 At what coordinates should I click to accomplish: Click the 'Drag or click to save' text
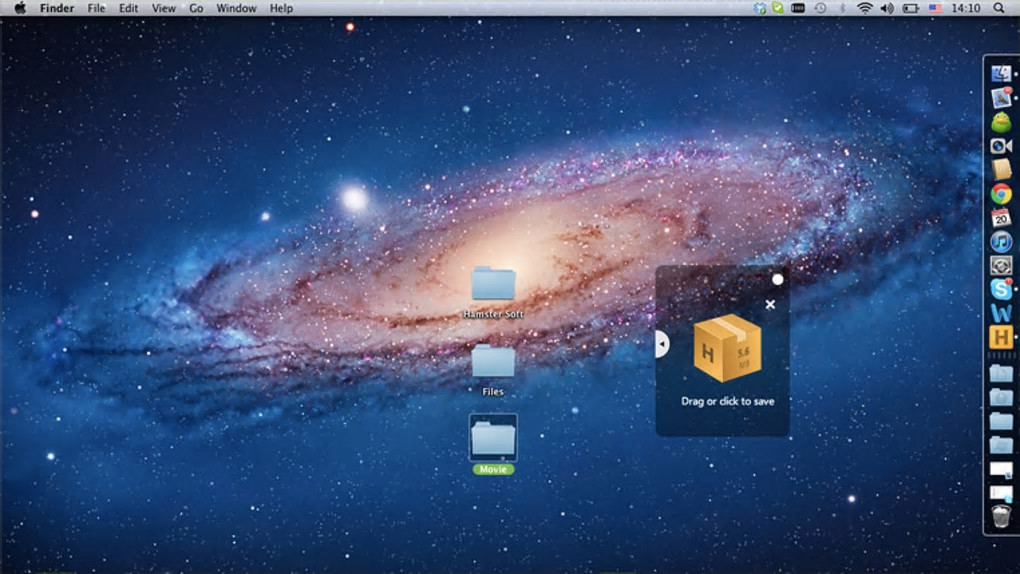tap(727, 402)
